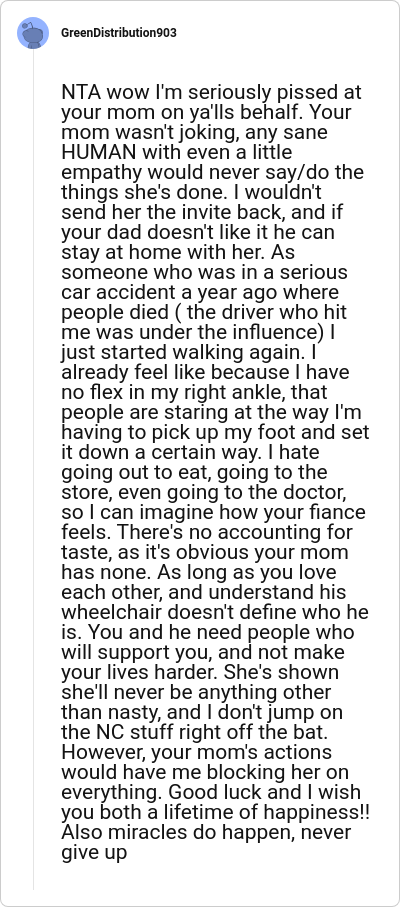Click the text 'the NC stuff right off the bat'
The image size is (400, 907).
[195, 734]
